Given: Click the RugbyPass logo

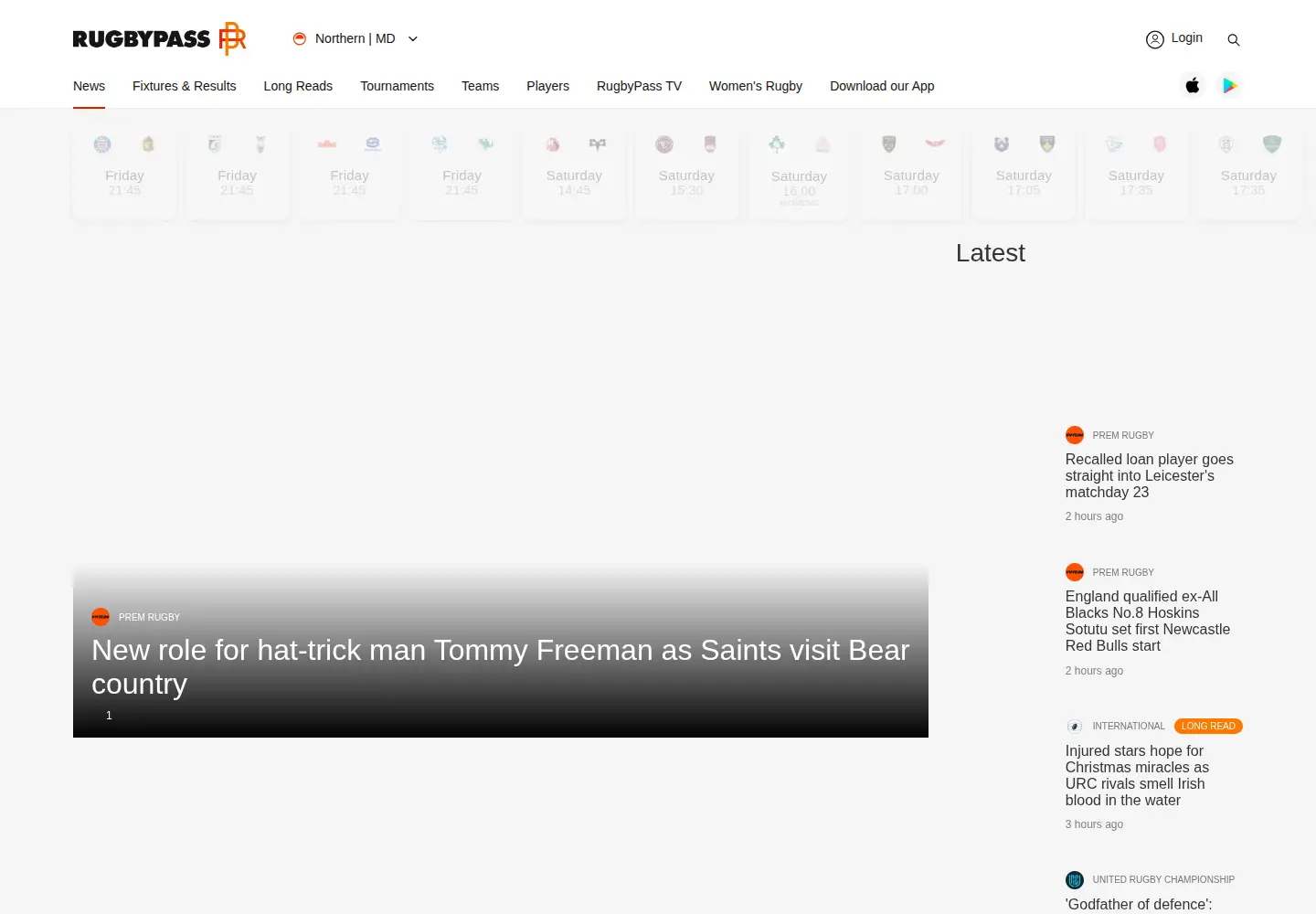Looking at the screenshot, I should tap(160, 38).
